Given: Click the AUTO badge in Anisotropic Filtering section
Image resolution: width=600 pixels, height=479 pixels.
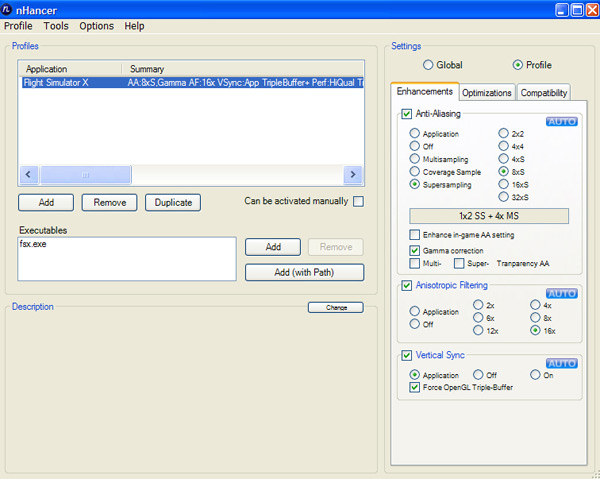Looking at the screenshot, I should tap(561, 292).
